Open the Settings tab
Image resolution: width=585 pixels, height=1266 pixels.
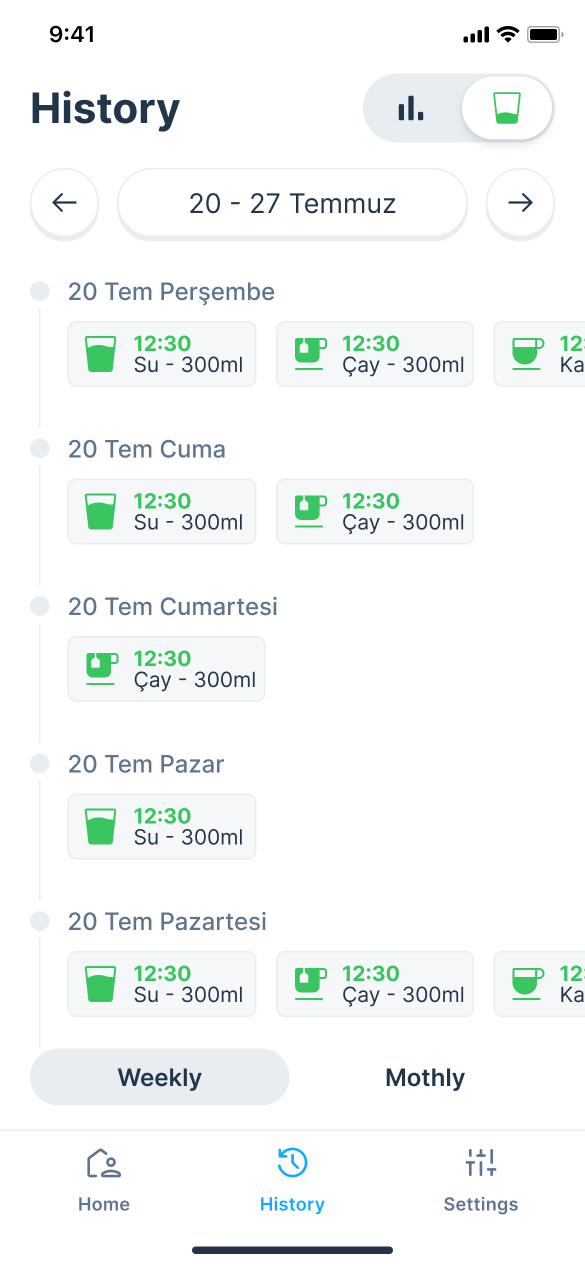[481, 1180]
